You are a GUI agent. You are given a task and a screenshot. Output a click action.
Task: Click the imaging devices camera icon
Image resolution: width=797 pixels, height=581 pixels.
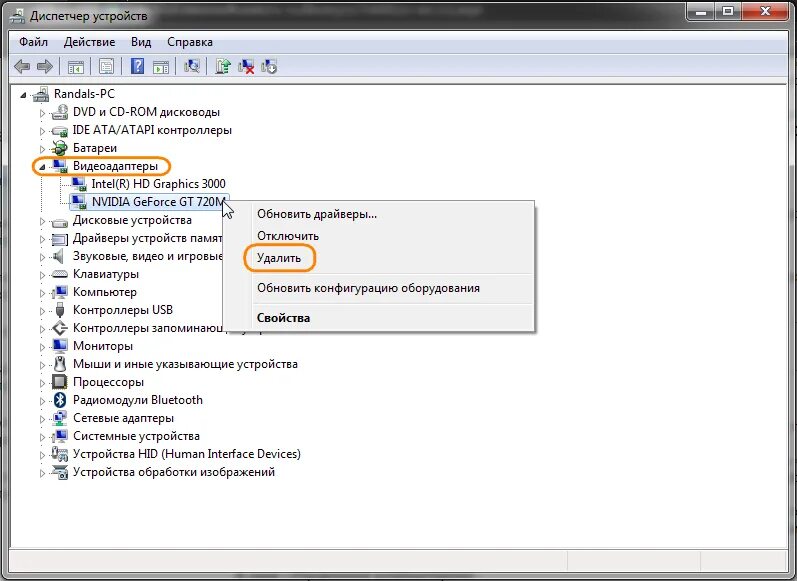click(x=59, y=472)
